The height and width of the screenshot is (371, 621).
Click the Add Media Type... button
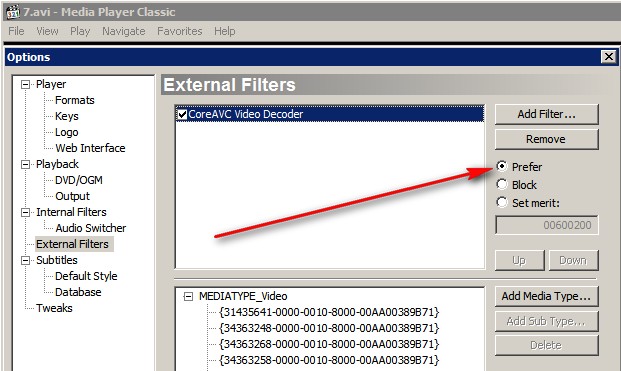coord(546,296)
